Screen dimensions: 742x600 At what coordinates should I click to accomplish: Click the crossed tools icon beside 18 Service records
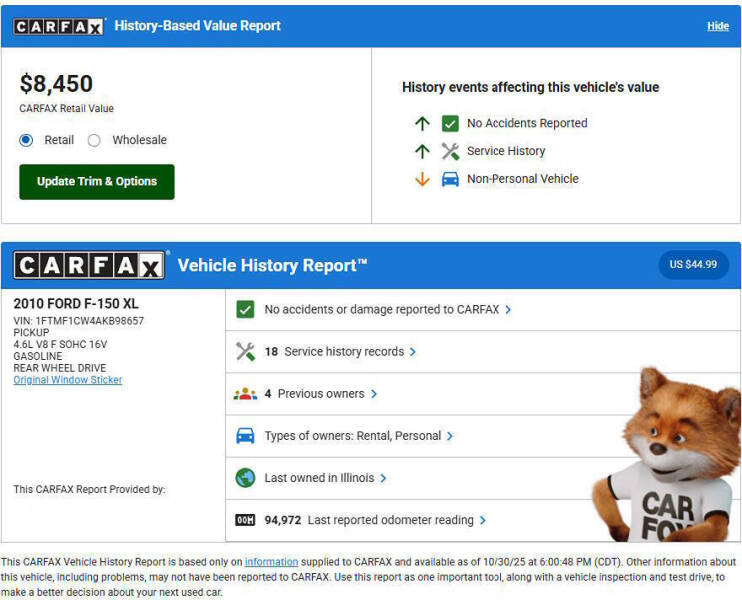coord(245,352)
